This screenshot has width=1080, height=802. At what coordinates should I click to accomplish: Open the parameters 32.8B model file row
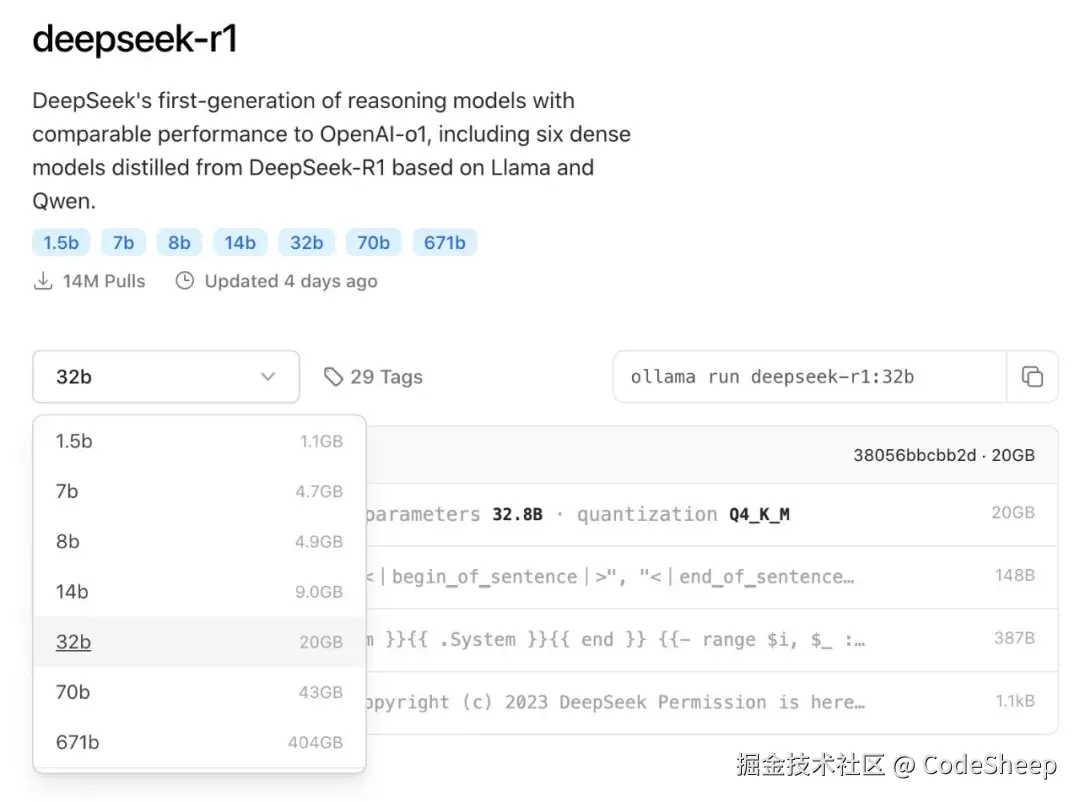tap(700, 514)
